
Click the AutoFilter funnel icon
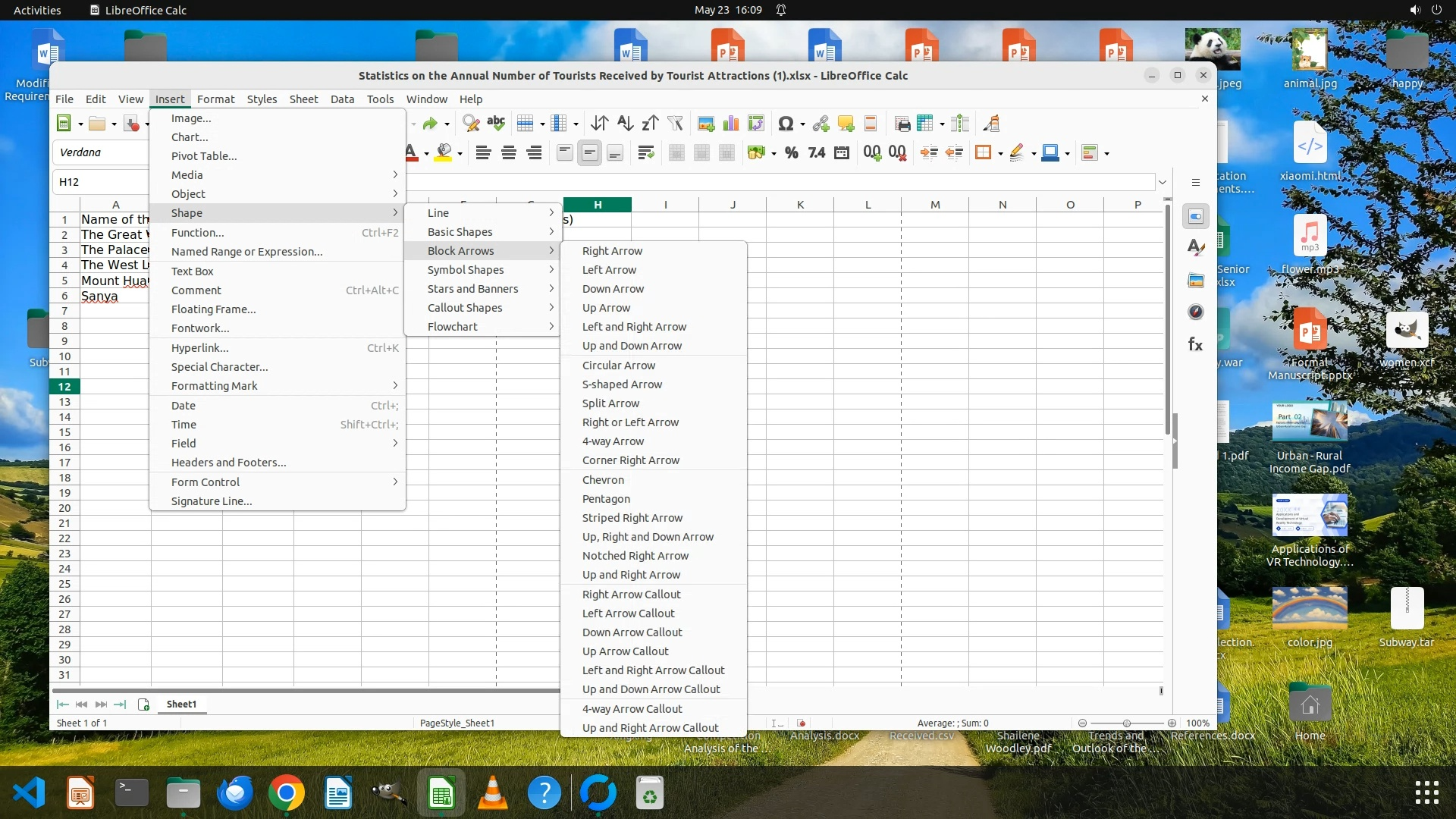tap(675, 124)
